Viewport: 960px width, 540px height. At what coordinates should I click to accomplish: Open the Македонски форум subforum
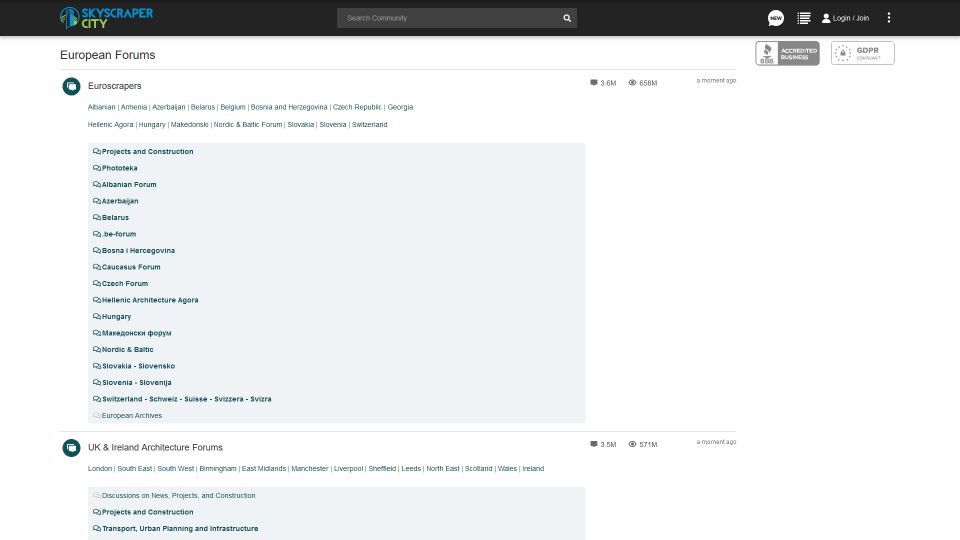tap(137, 334)
